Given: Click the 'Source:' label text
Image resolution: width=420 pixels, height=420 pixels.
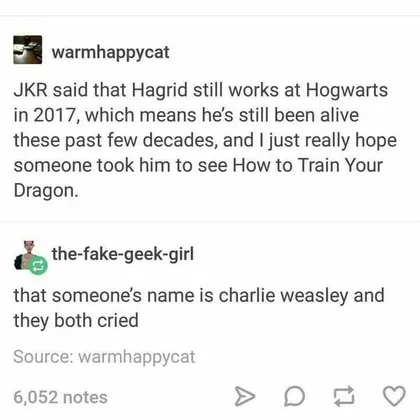Looking at the screenshot, I should (44, 356).
